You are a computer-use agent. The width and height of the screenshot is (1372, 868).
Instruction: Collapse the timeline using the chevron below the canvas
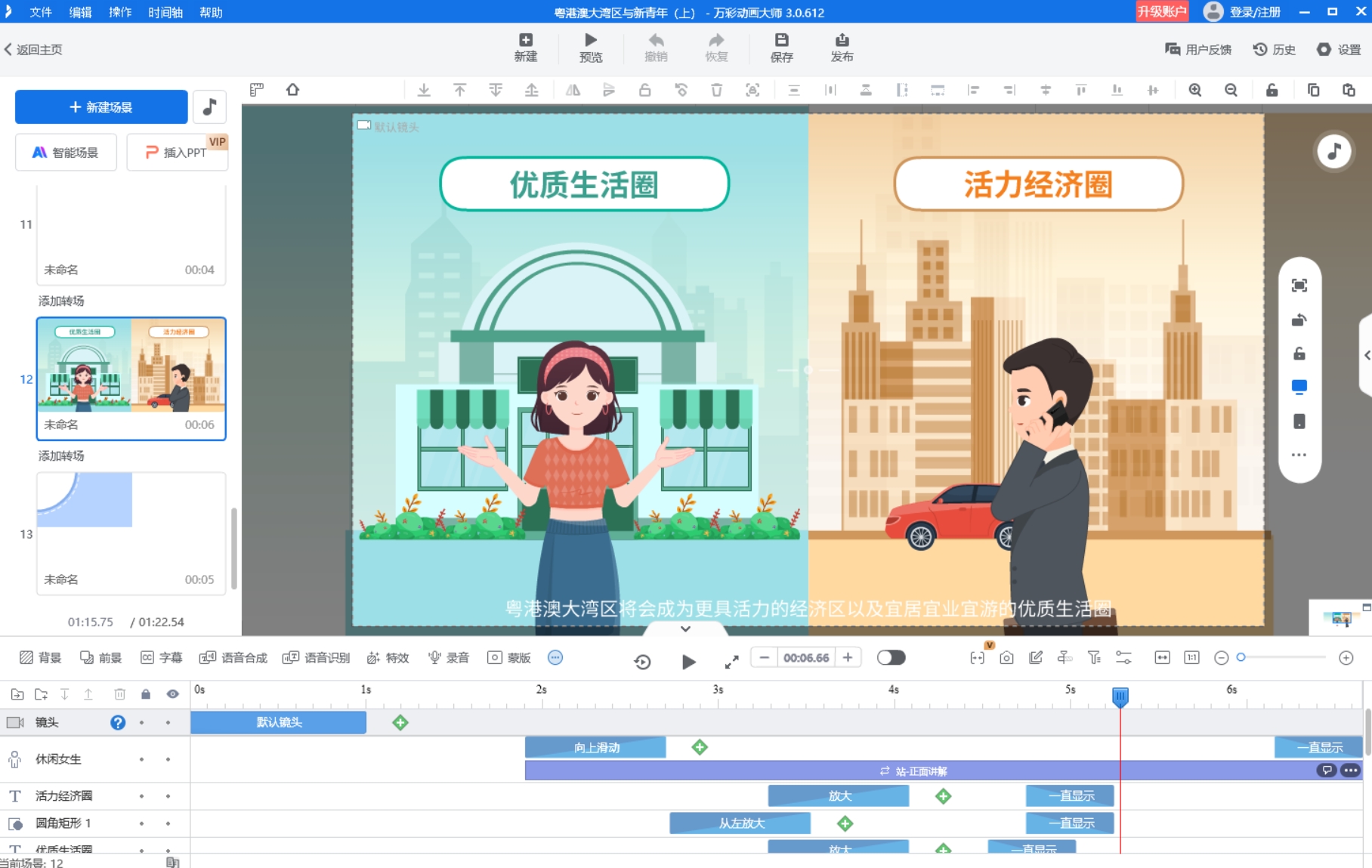click(x=685, y=629)
